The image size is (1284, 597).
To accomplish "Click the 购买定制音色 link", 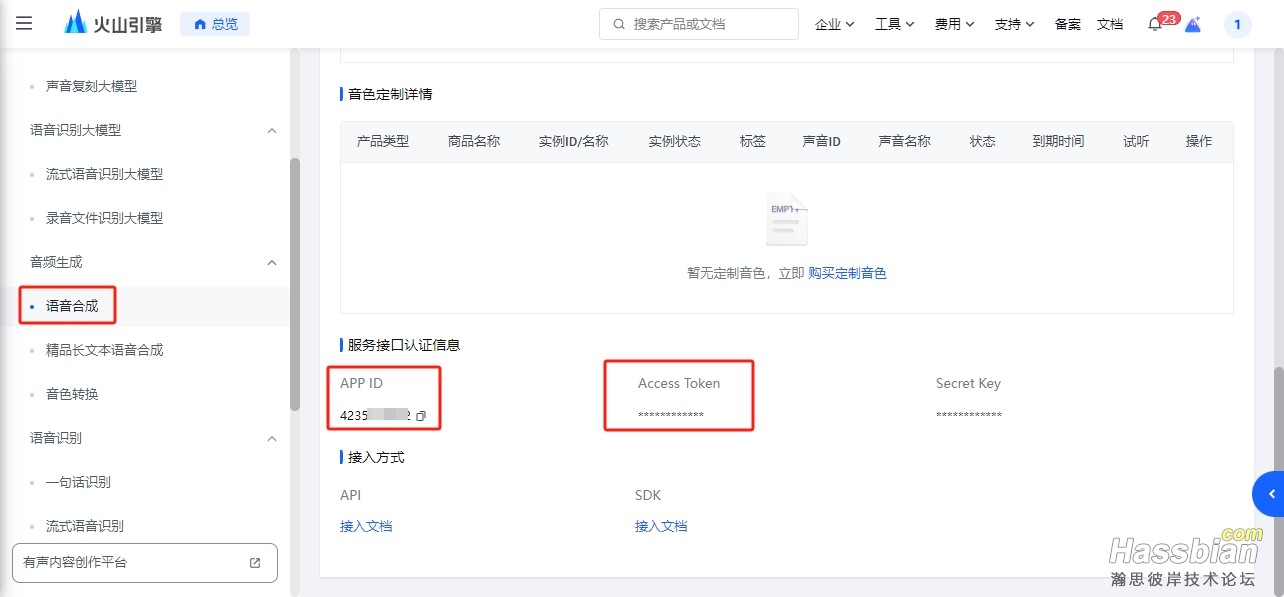I will click(x=847, y=273).
